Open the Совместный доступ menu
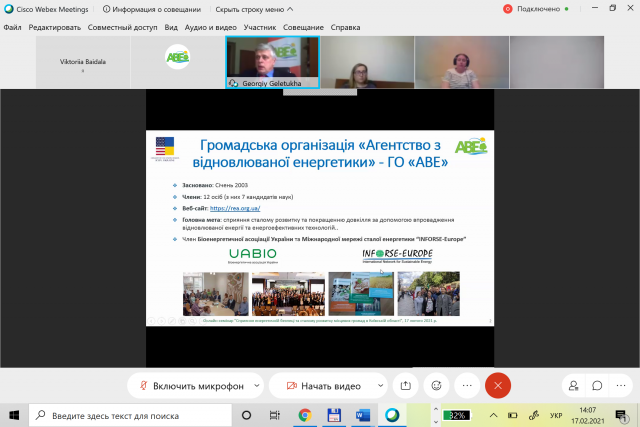This screenshot has width=640, height=427. click(122, 27)
